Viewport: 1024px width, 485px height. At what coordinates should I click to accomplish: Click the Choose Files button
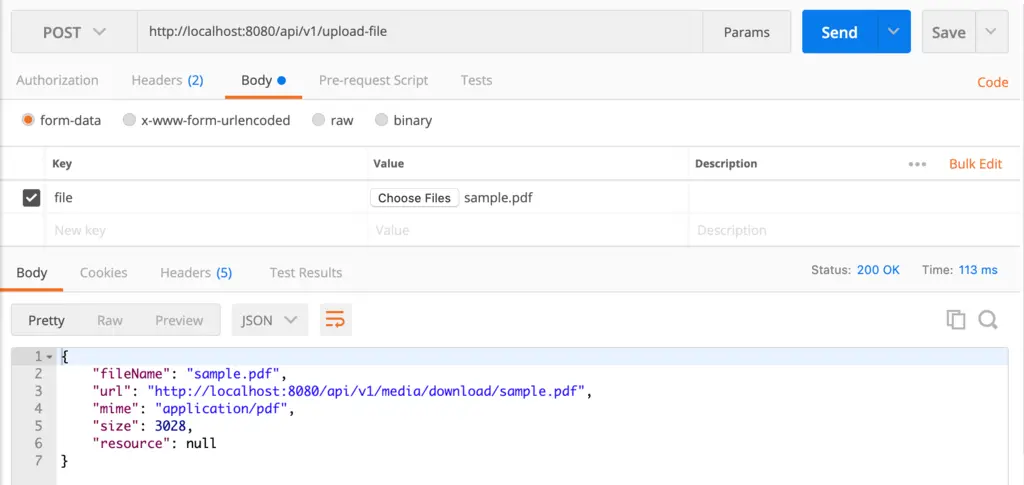click(415, 198)
